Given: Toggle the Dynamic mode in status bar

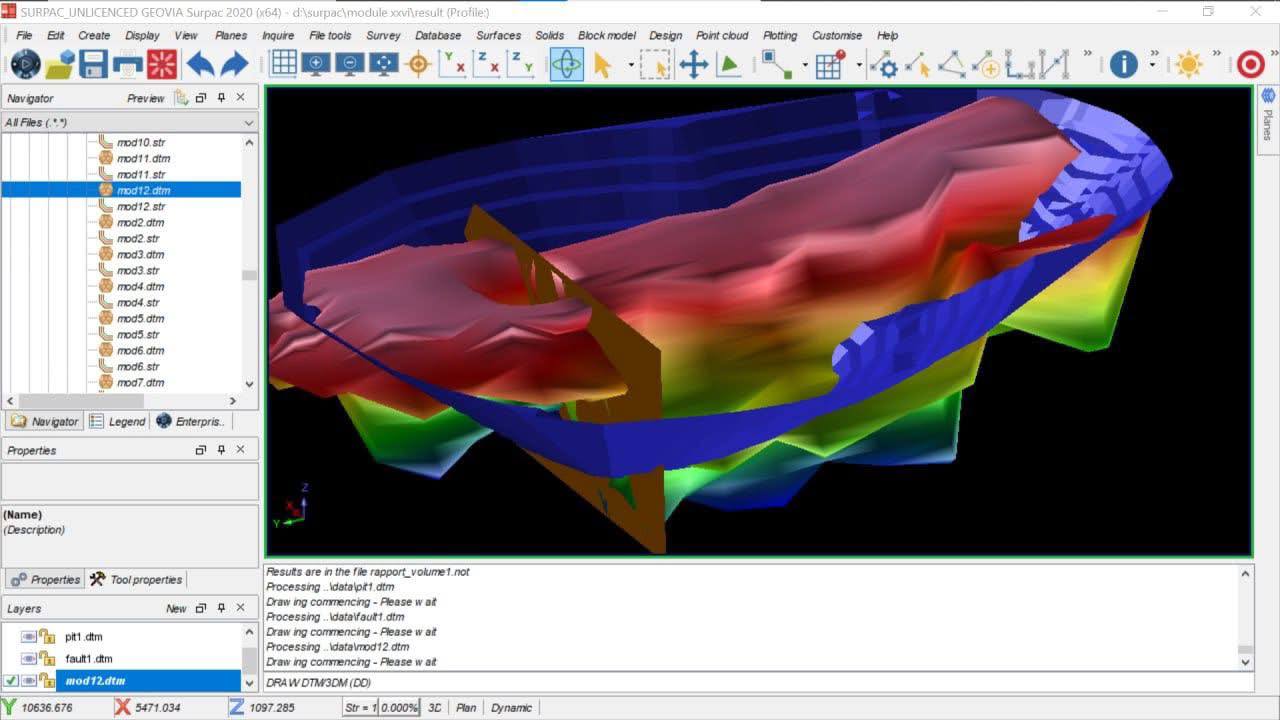Looking at the screenshot, I should (x=511, y=707).
